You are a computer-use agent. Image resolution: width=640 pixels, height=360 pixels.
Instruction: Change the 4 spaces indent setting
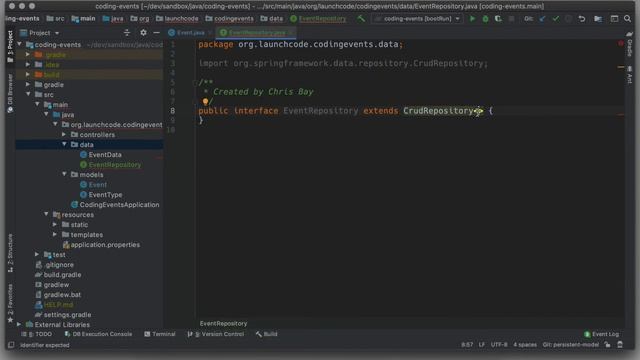coord(525,344)
